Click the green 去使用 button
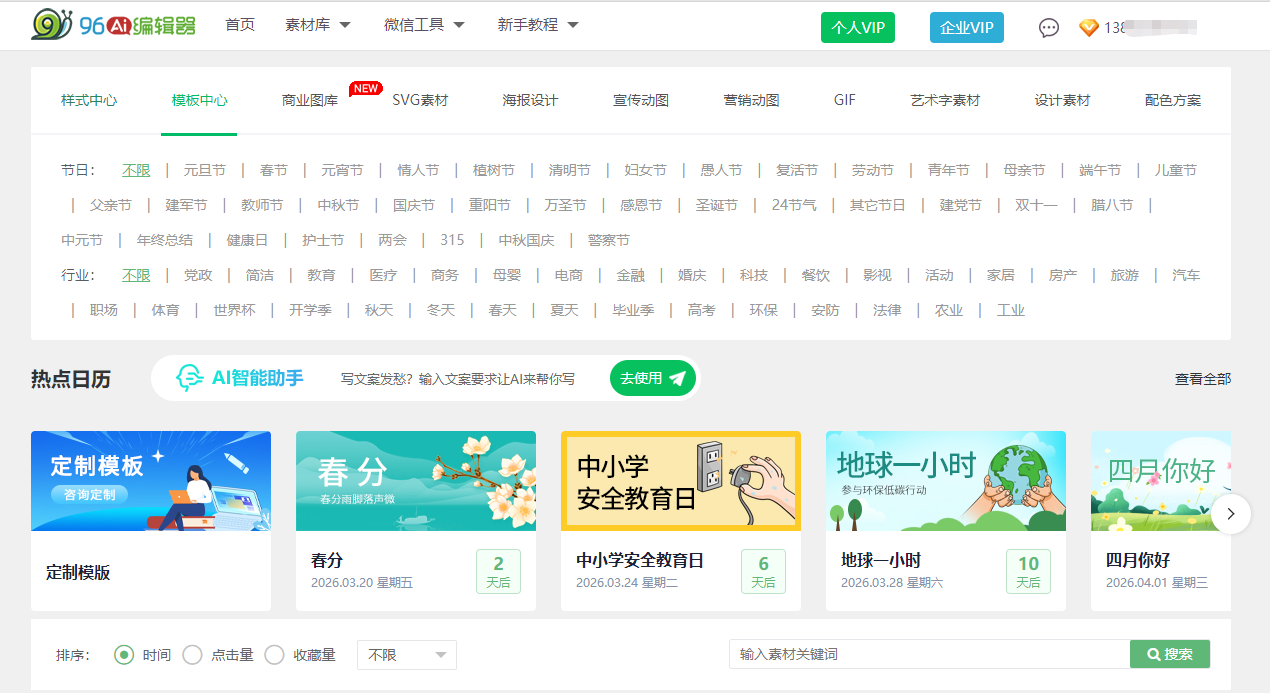 coord(652,378)
